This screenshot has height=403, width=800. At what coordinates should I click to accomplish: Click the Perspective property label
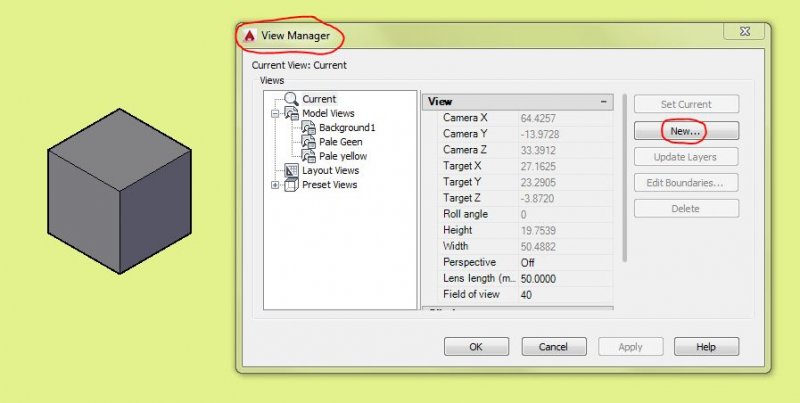[x=469, y=262]
